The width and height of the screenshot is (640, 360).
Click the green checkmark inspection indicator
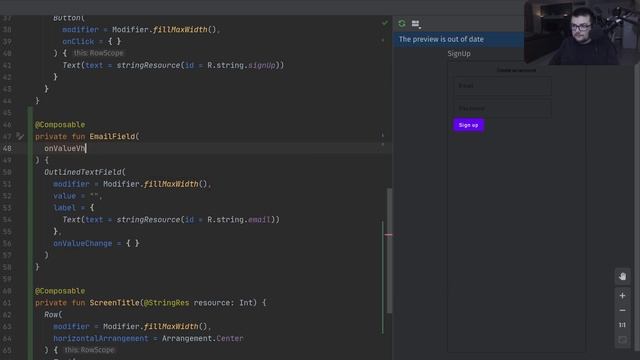tap(384, 23)
